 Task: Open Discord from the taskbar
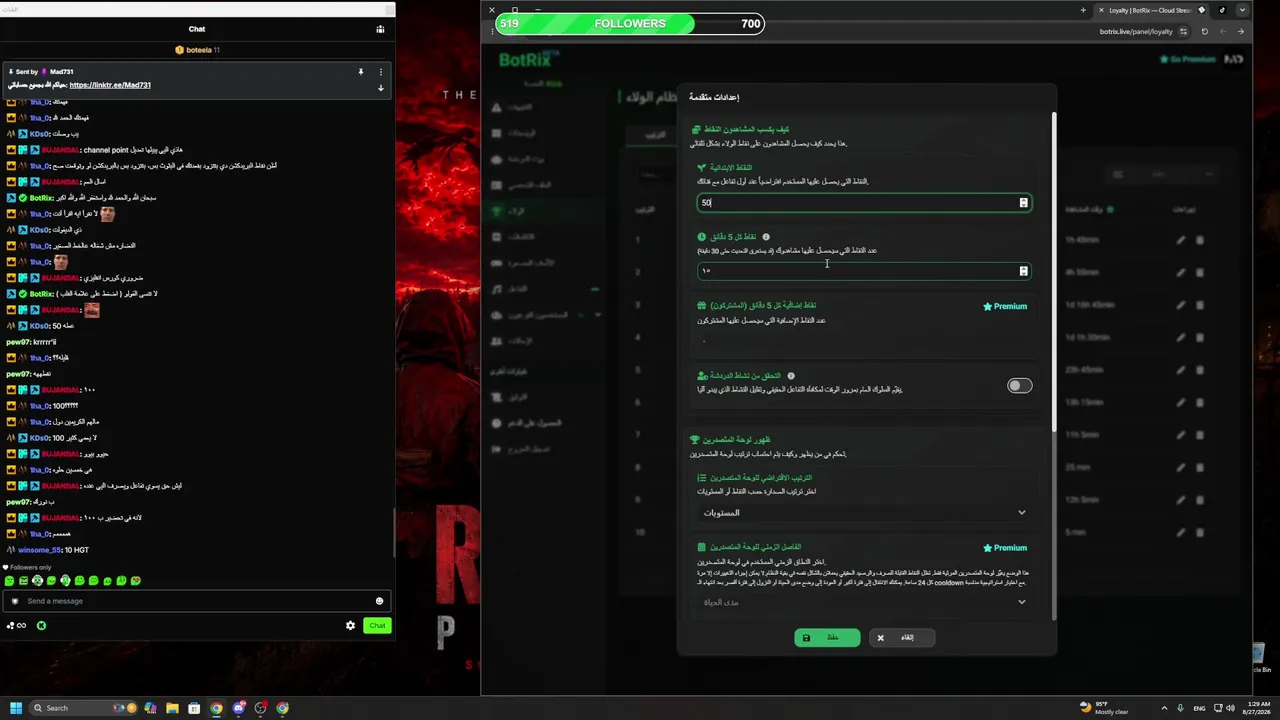(x=238, y=708)
